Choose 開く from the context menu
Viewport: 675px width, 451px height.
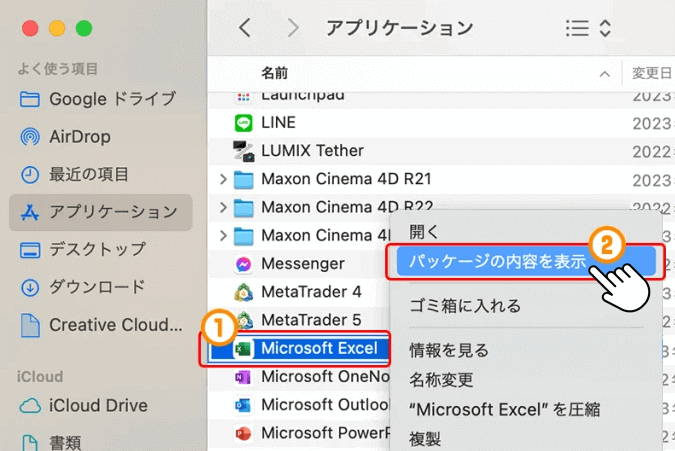[x=424, y=232]
